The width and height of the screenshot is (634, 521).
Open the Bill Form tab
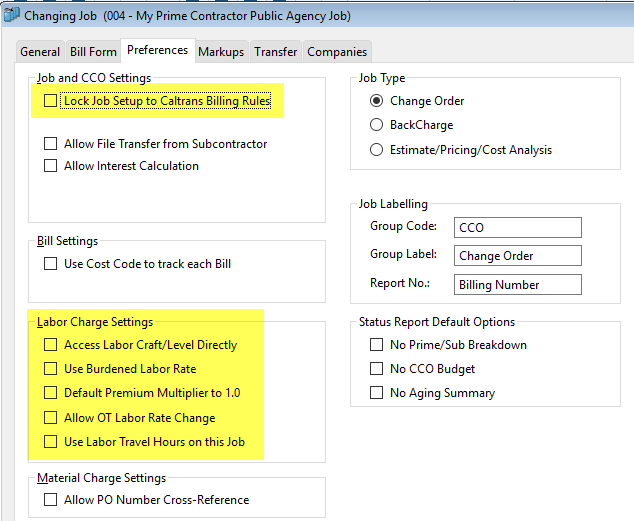pyautogui.click(x=93, y=52)
